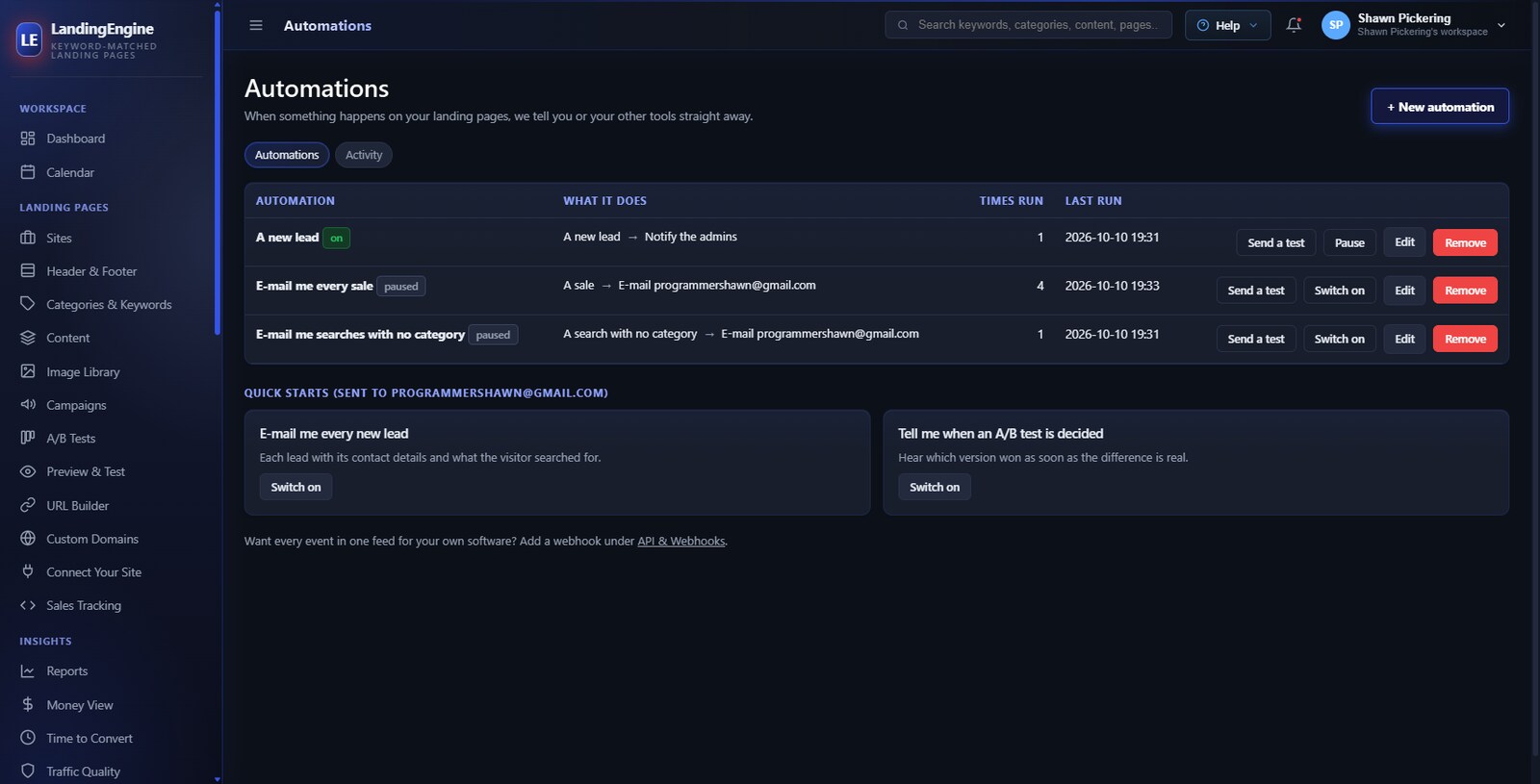The height and width of the screenshot is (784, 1540).
Task: Create a New automation
Action: [x=1439, y=107]
